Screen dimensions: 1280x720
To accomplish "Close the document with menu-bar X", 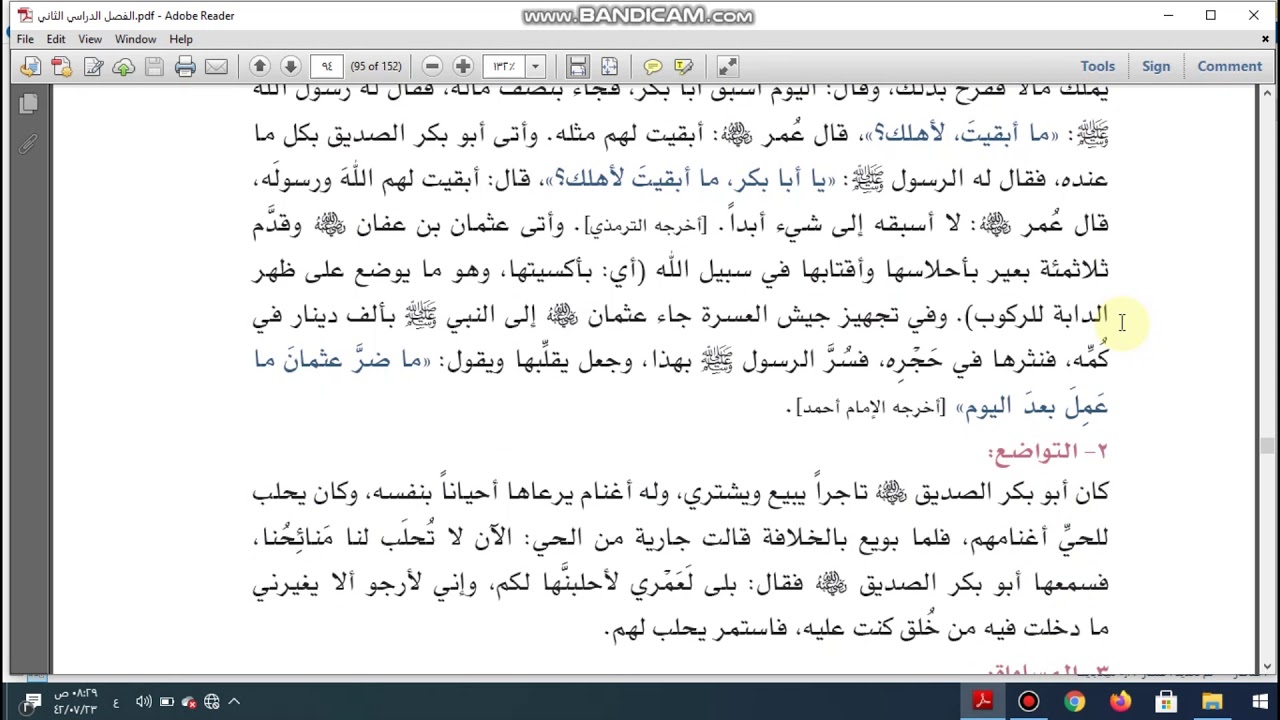I will coord(1265,39).
